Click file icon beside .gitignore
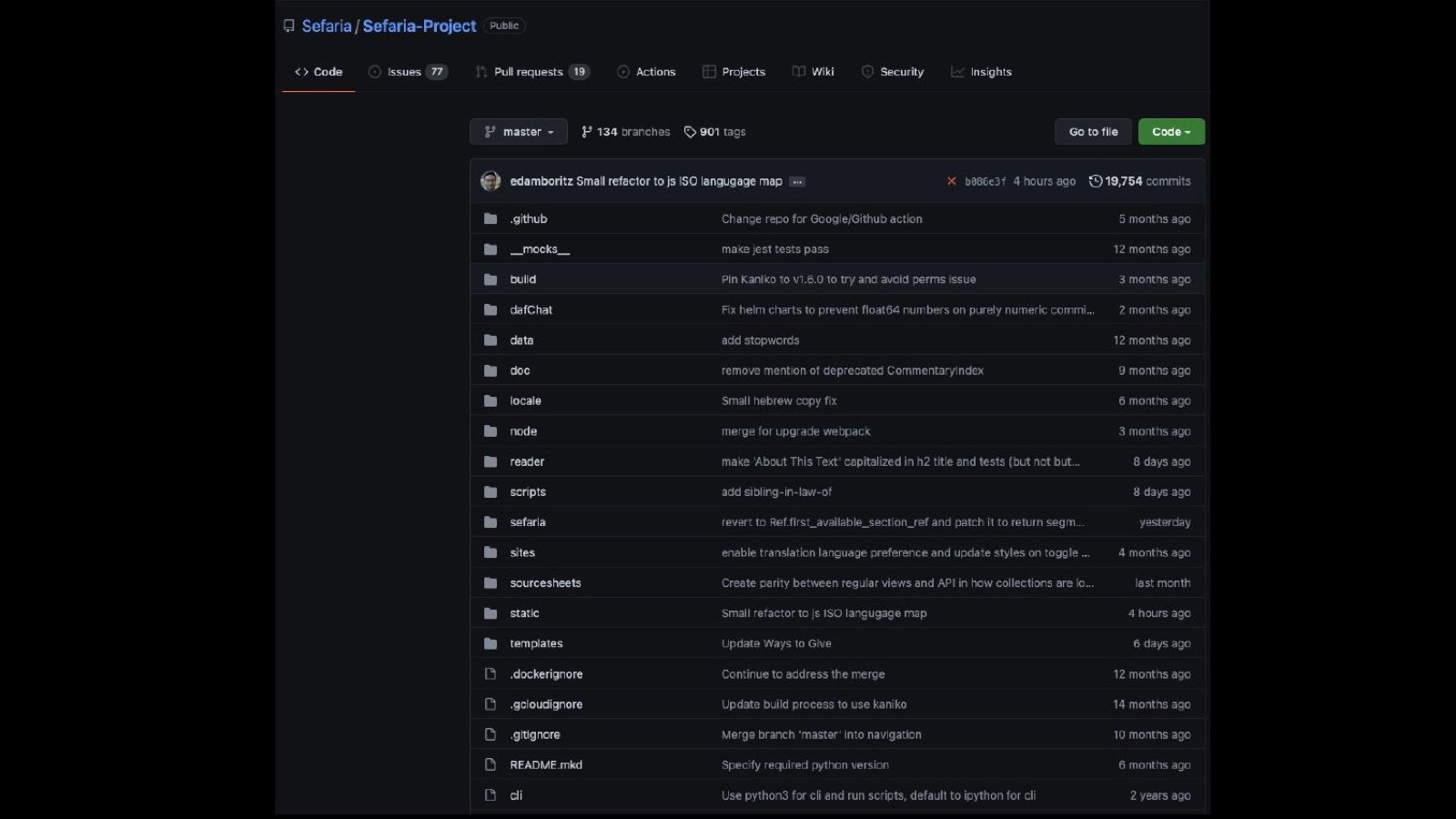This screenshot has width=1456, height=819. pos(490,734)
